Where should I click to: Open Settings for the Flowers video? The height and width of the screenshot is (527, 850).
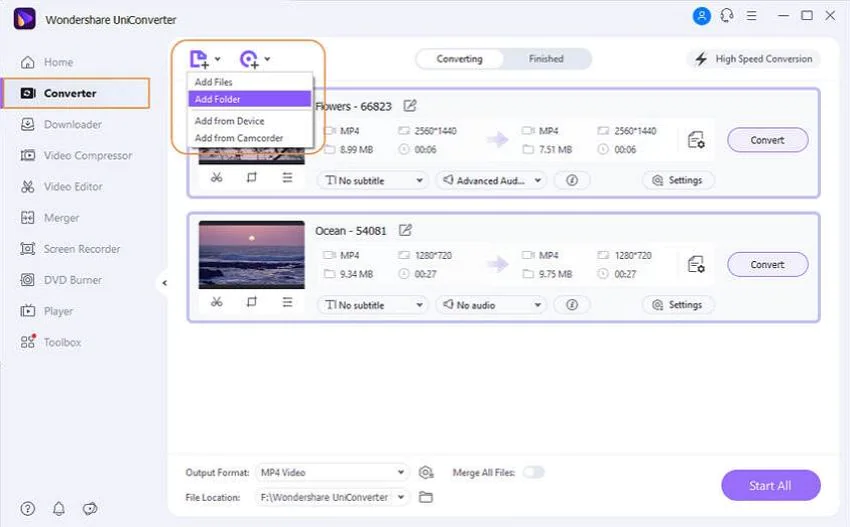[678, 181]
